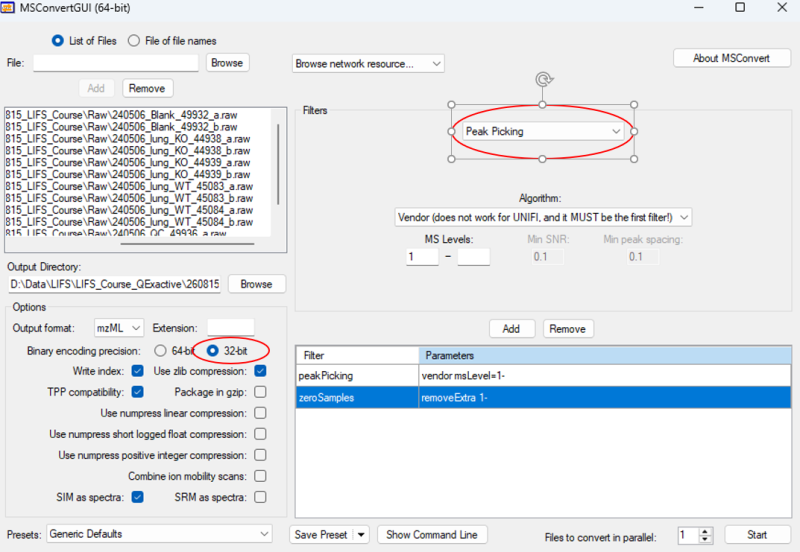Increase files to convert in parallel
The width and height of the screenshot is (800, 552).
705,531
